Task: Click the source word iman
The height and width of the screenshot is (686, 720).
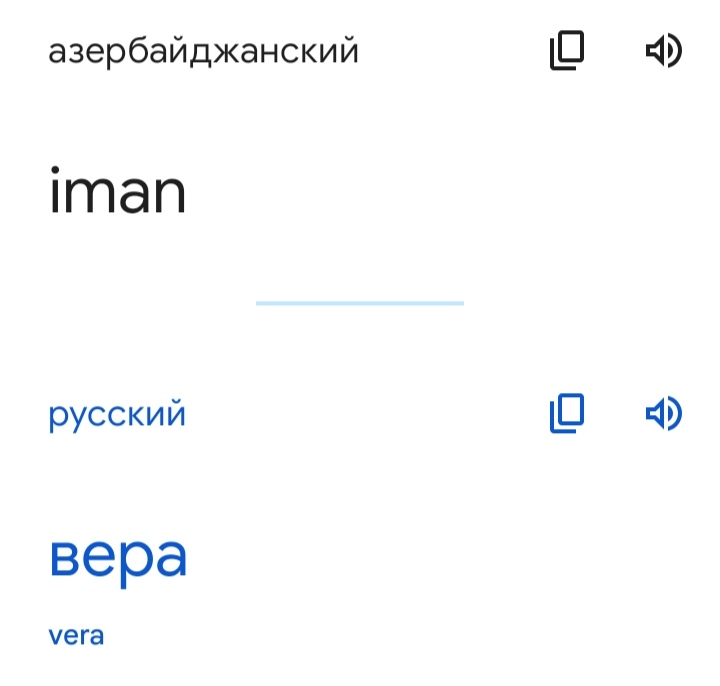Action: point(118,191)
